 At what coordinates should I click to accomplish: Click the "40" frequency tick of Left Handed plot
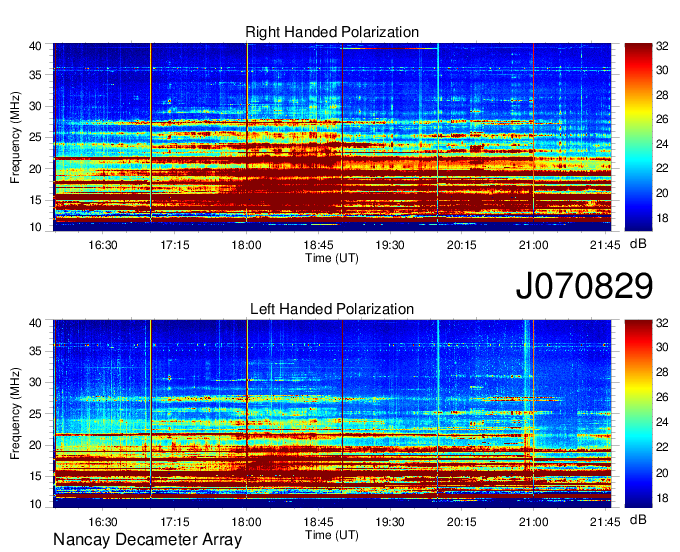coord(35,323)
